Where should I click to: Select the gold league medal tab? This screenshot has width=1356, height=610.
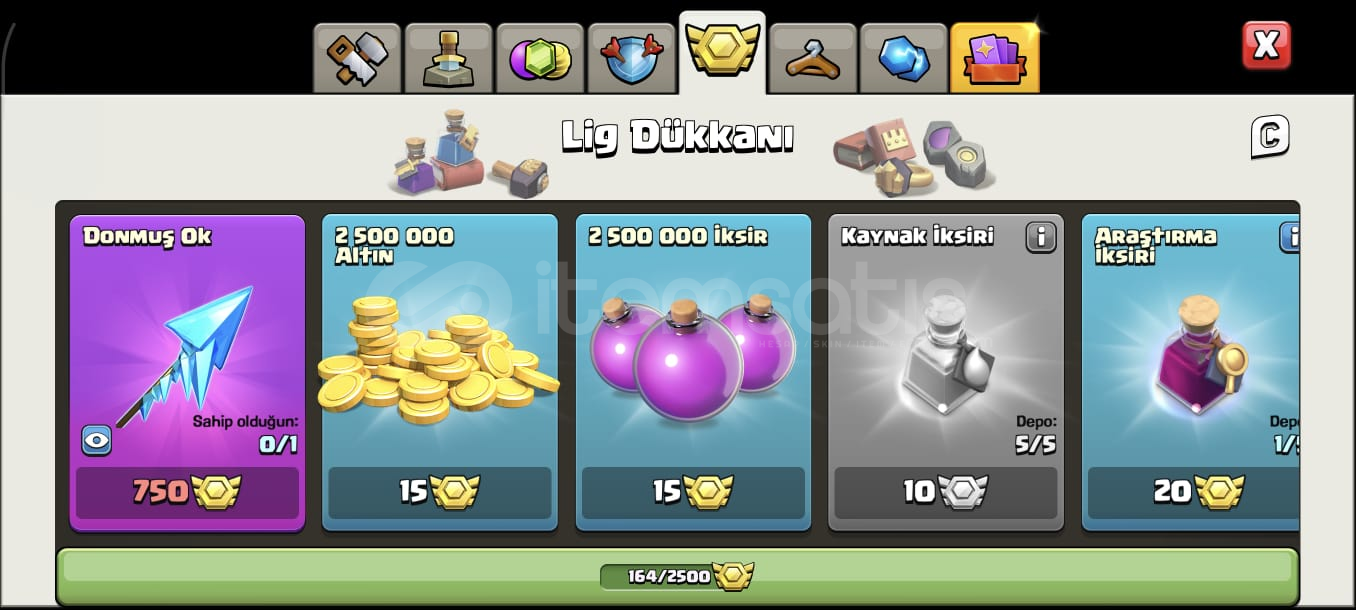pos(722,52)
